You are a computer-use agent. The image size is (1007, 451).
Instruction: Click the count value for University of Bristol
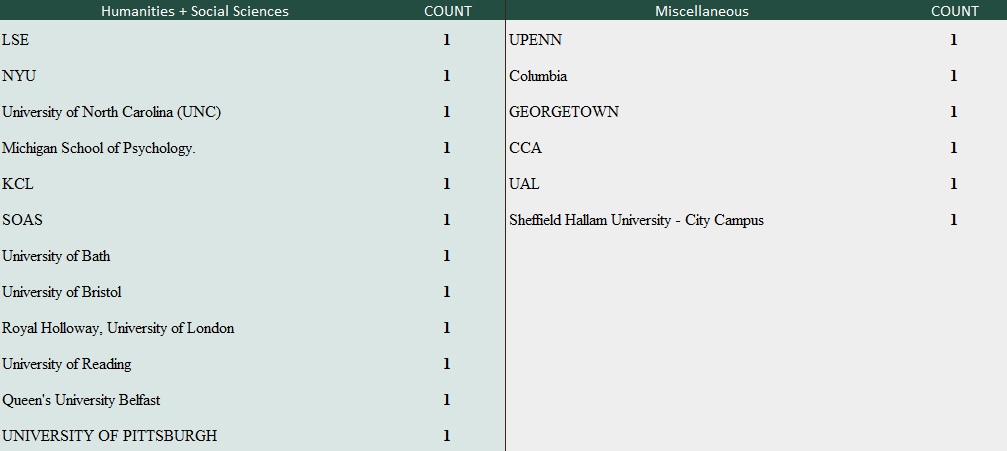[447, 292]
